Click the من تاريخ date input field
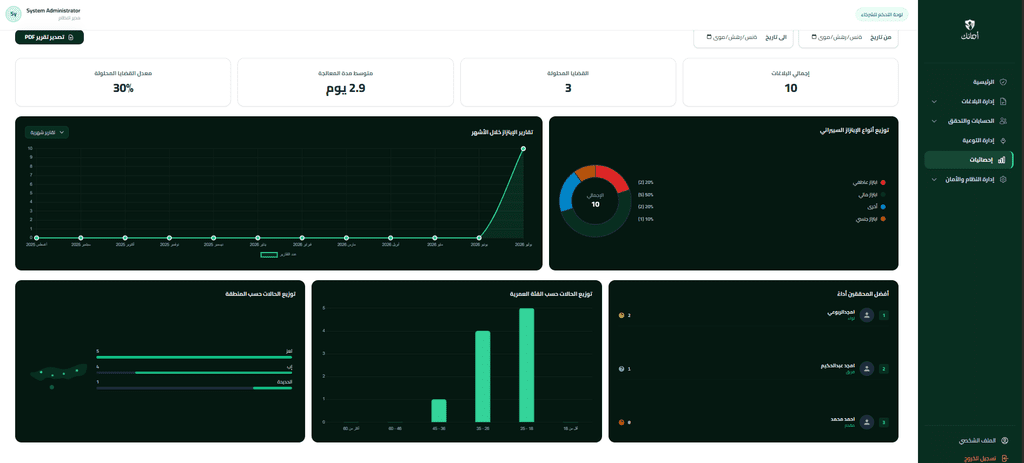Viewport: 1024px width, 463px height. click(848, 37)
